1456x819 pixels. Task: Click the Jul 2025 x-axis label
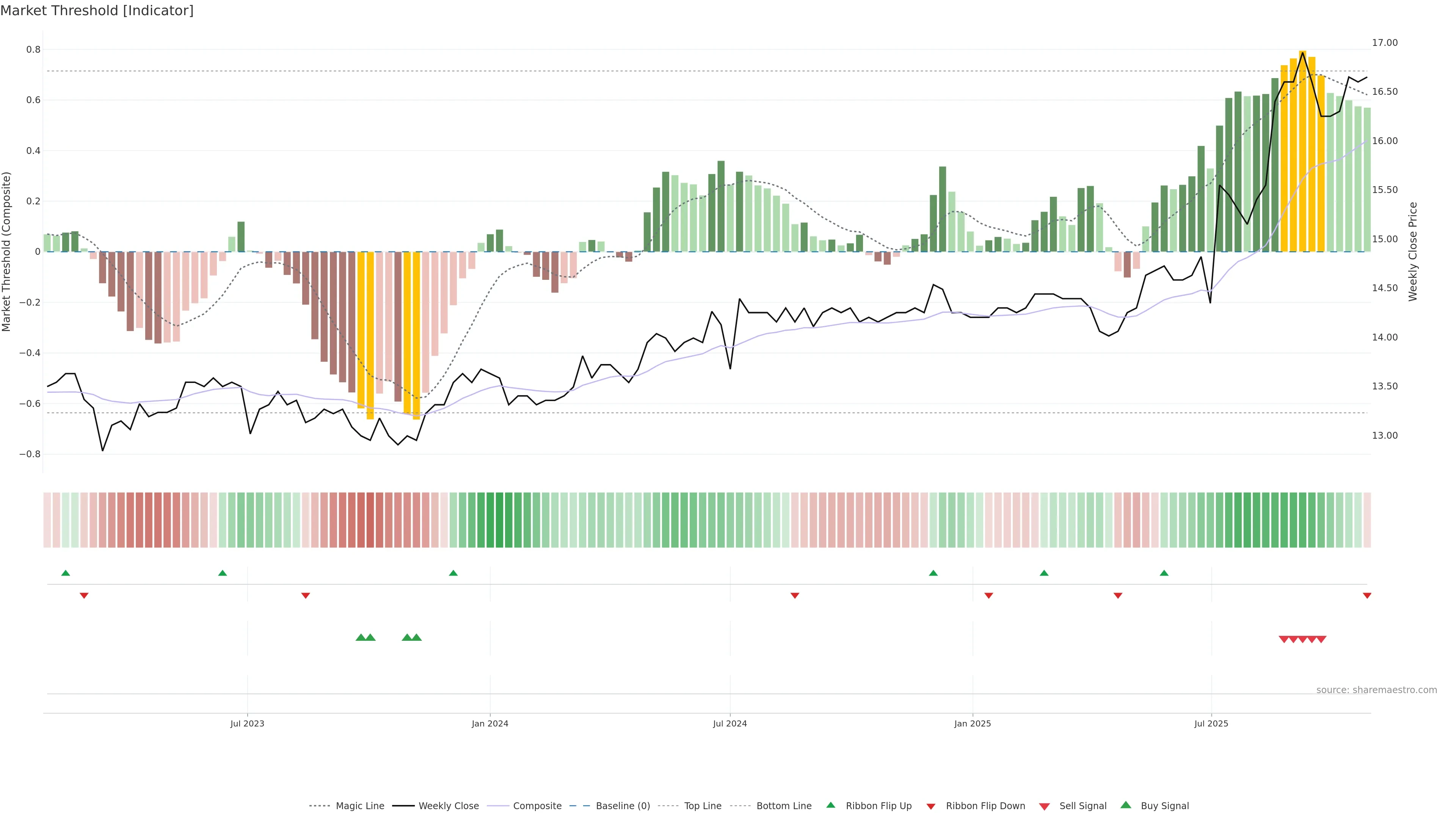[x=1211, y=723]
